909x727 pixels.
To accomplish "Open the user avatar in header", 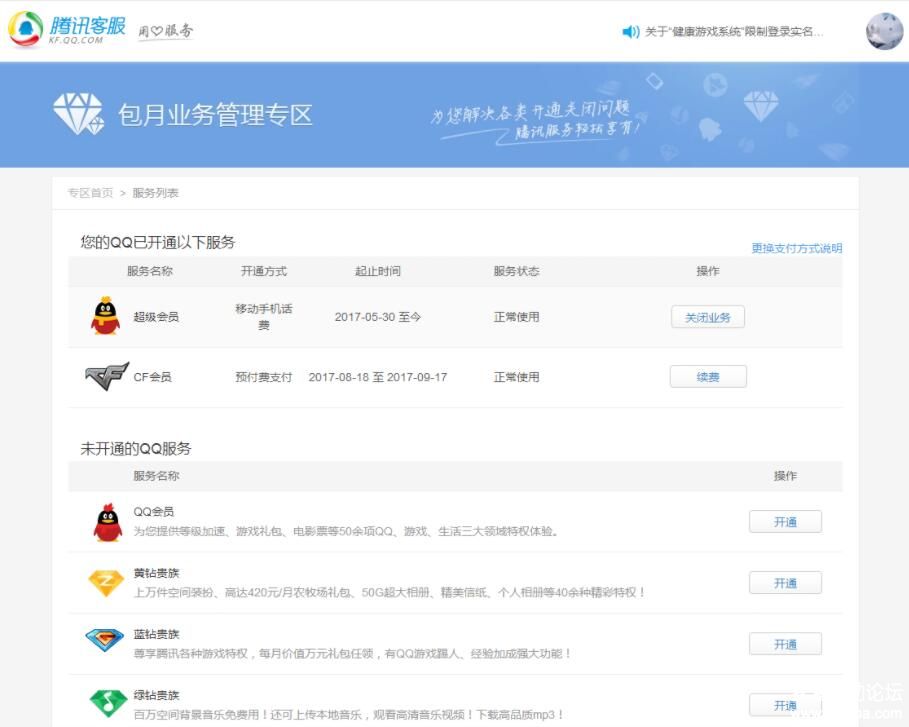I will 884,32.
